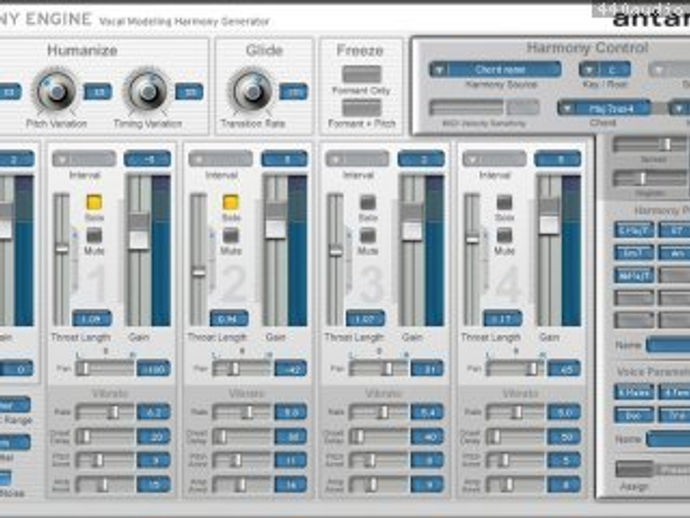690x518 pixels.
Task: Enable Solo on voice 4
Action: point(504,202)
